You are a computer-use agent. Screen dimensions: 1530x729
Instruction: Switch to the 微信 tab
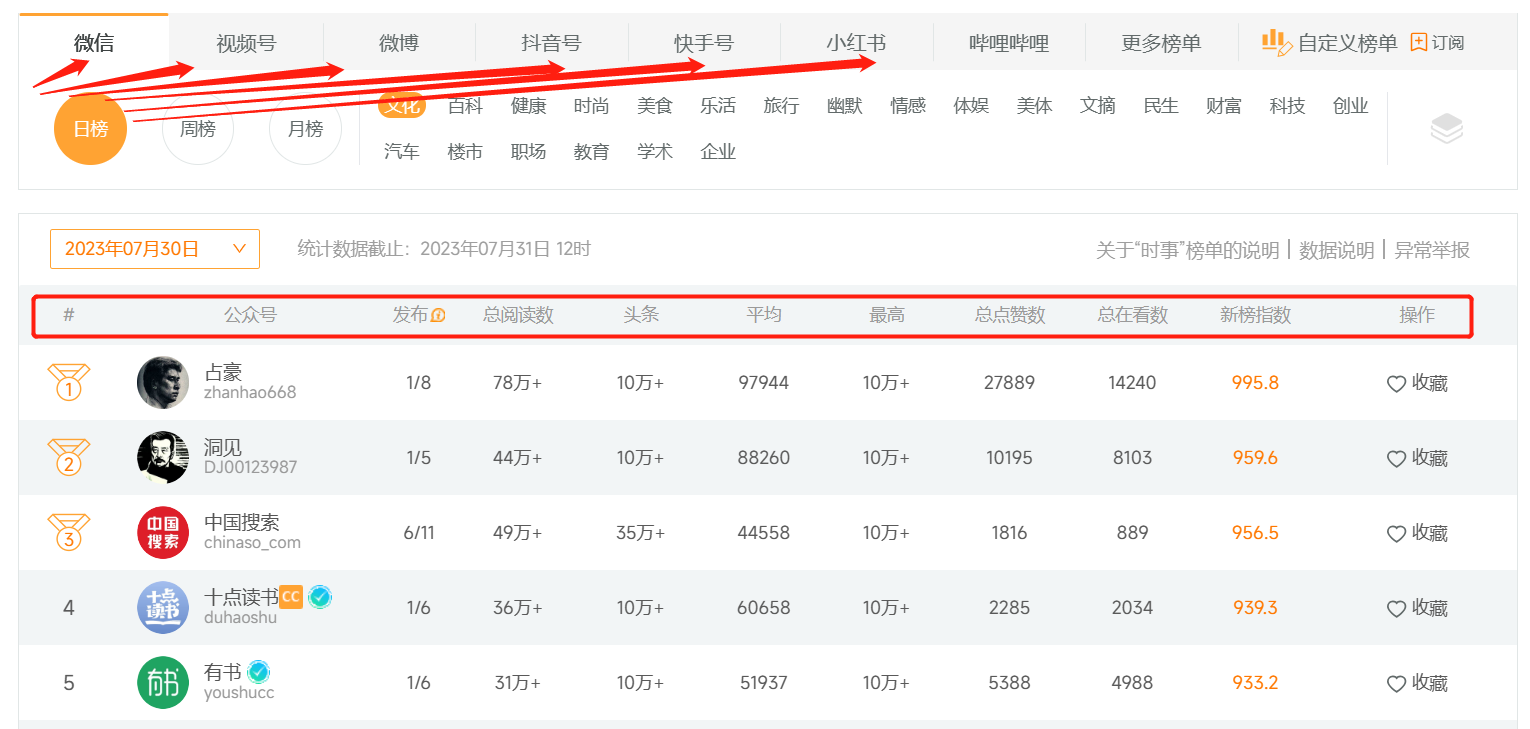(x=94, y=43)
